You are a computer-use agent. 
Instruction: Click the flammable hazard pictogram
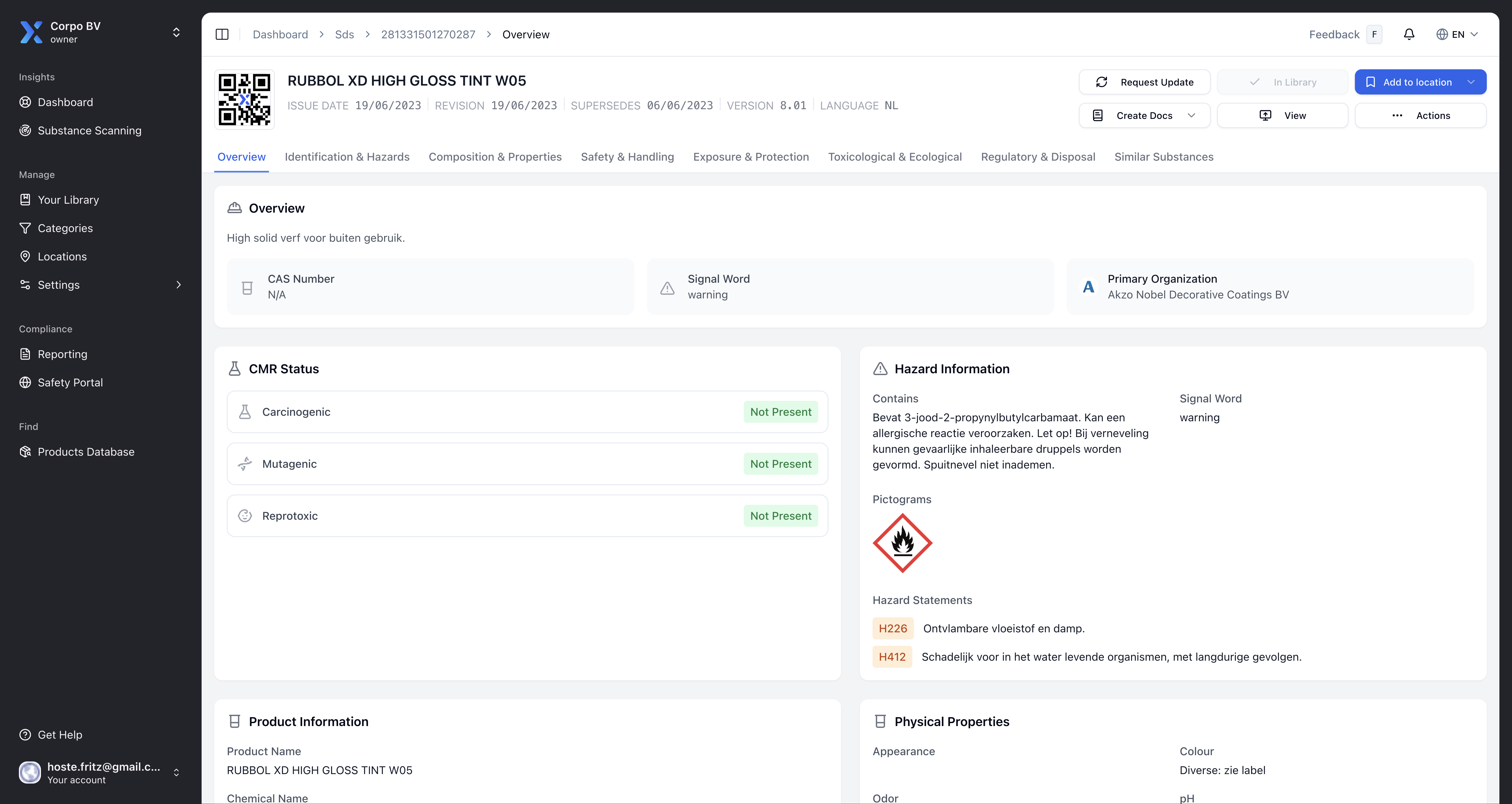(x=903, y=543)
